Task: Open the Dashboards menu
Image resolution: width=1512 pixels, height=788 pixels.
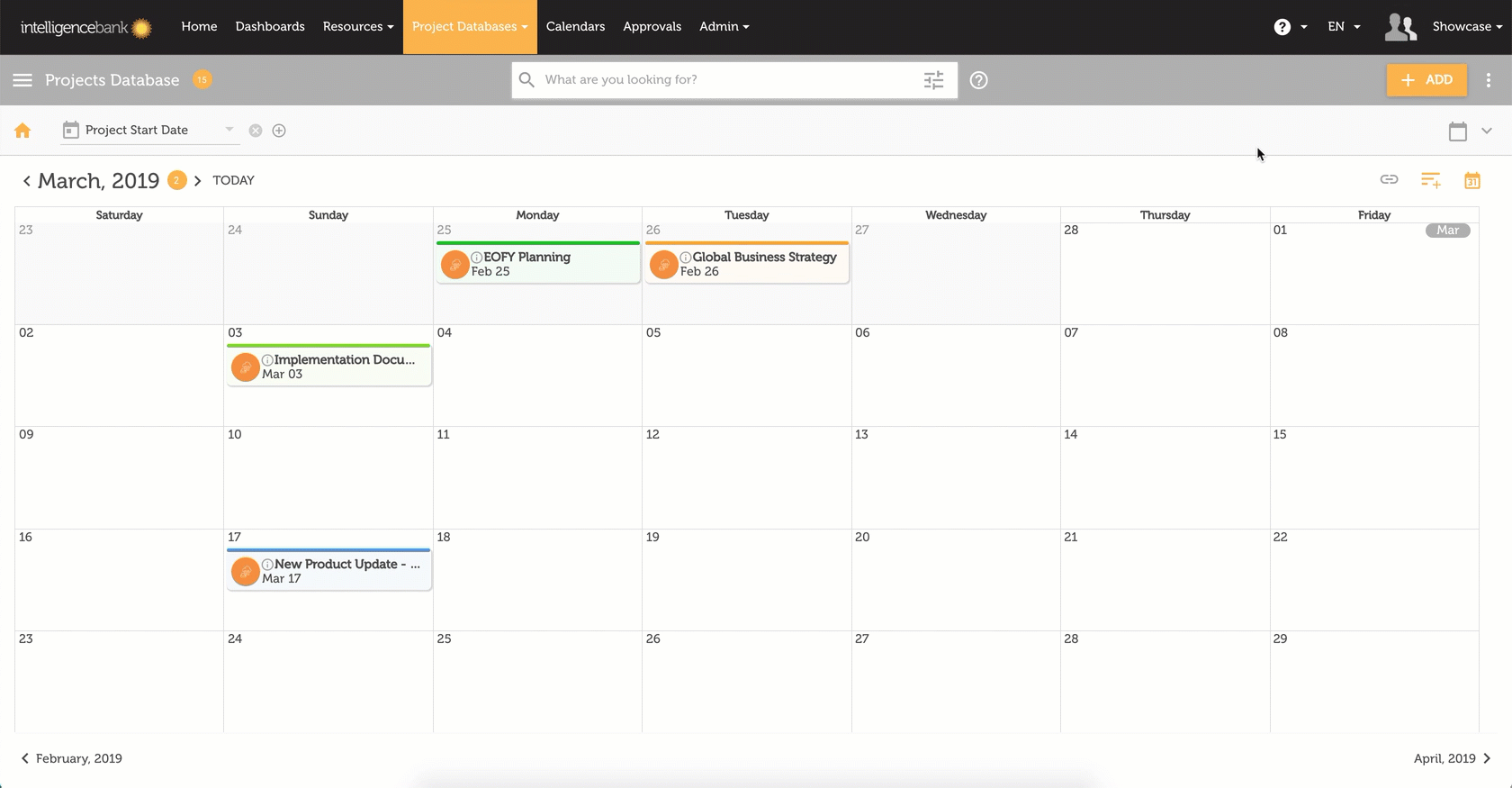Action: (x=270, y=27)
